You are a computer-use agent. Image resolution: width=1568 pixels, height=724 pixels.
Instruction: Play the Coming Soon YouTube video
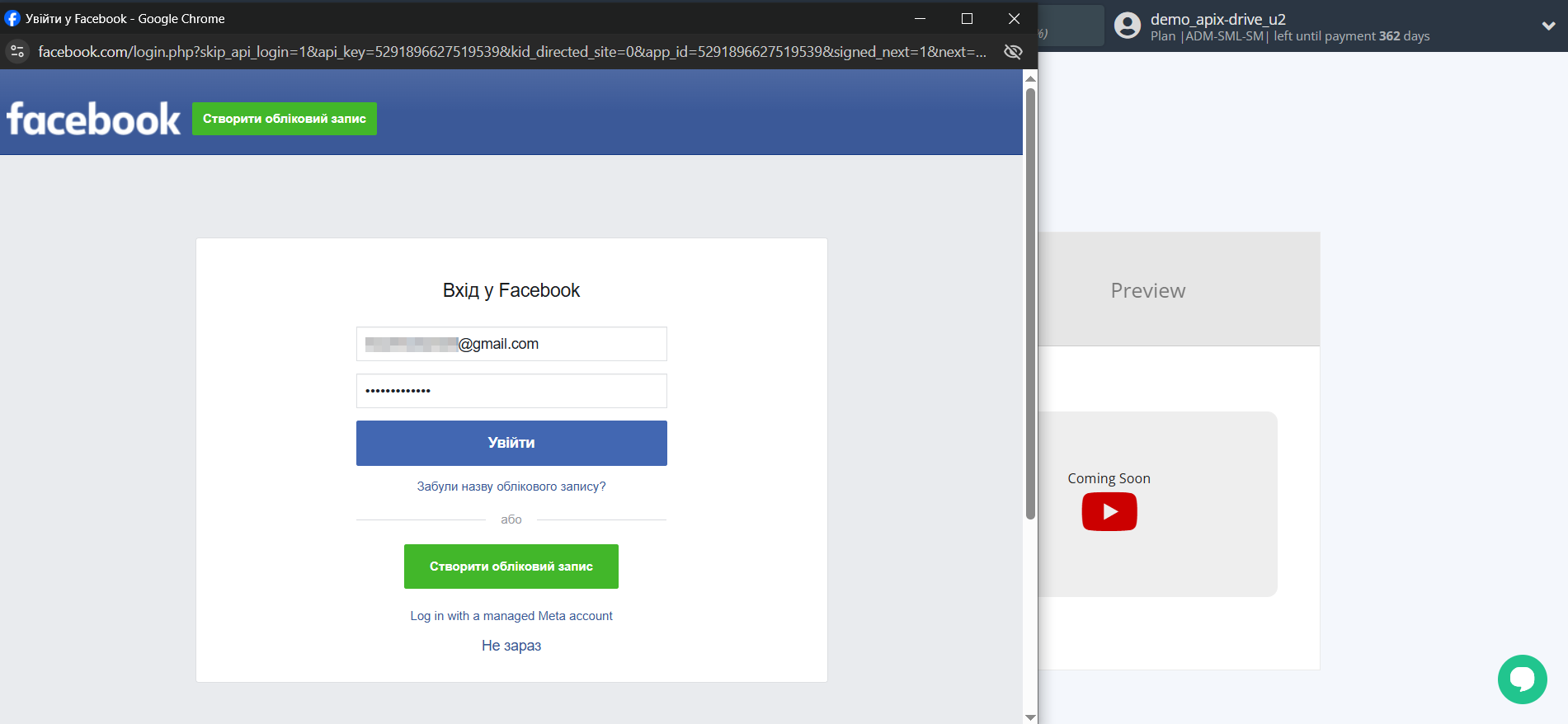point(1109,512)
